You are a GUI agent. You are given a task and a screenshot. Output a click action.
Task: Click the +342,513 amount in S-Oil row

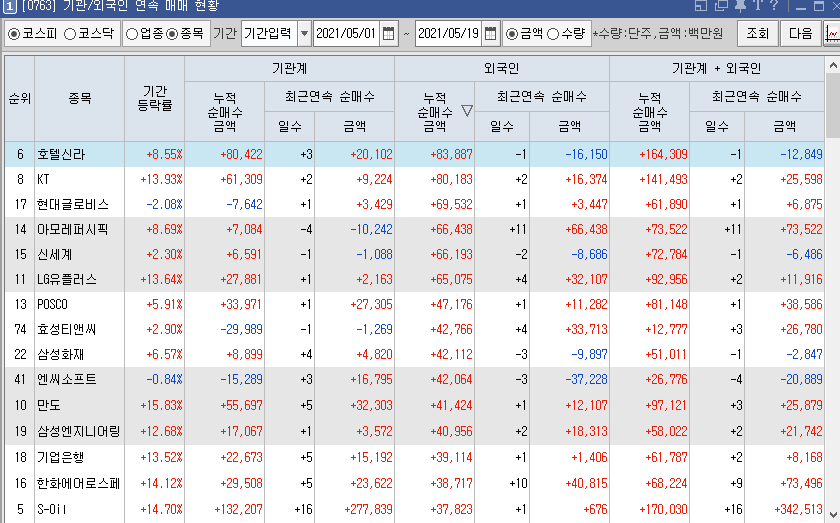click(798, 509)
